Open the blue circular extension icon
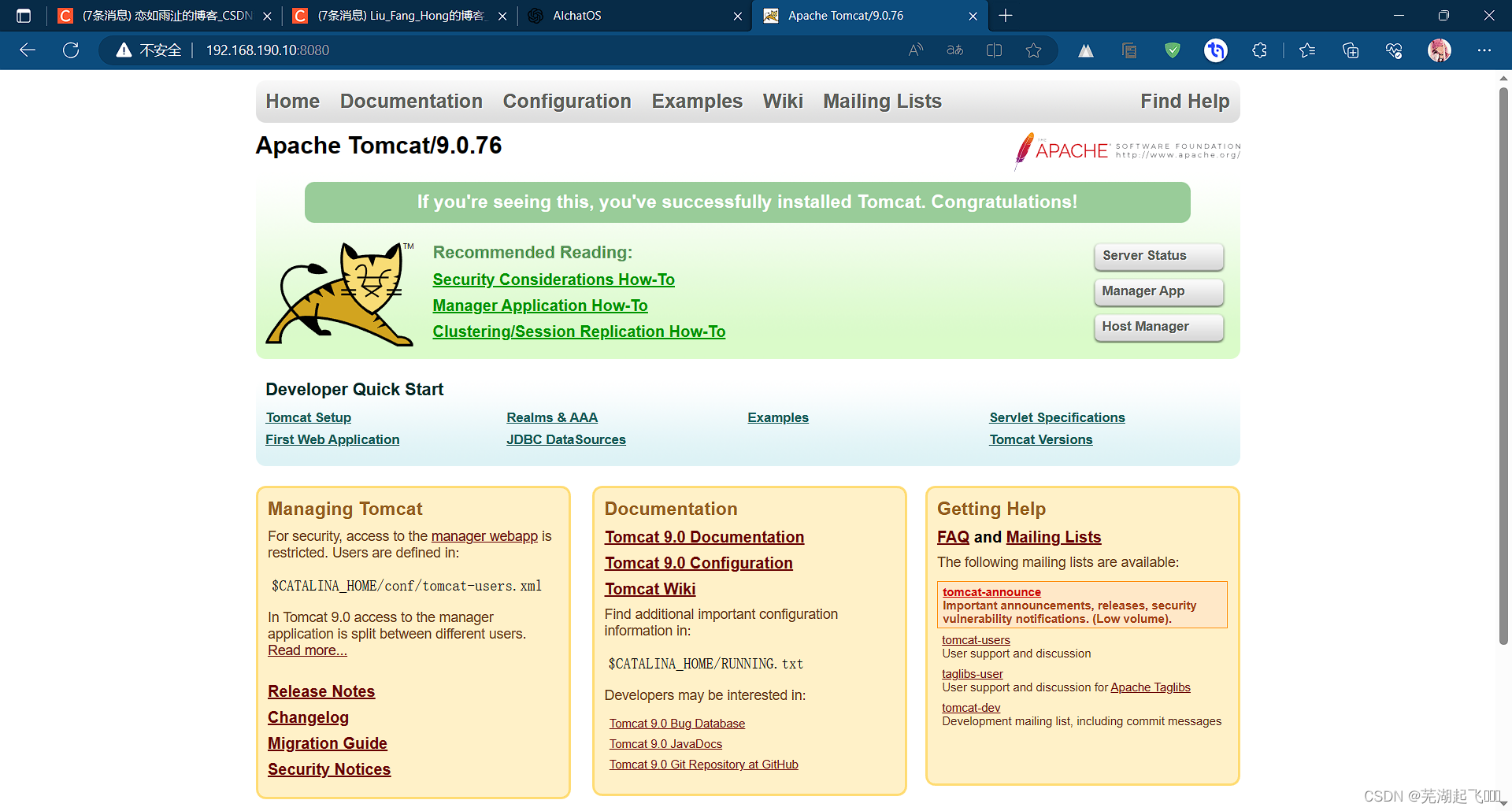This screenshot has height=811, width=1512. click(x=1216, y=50)
